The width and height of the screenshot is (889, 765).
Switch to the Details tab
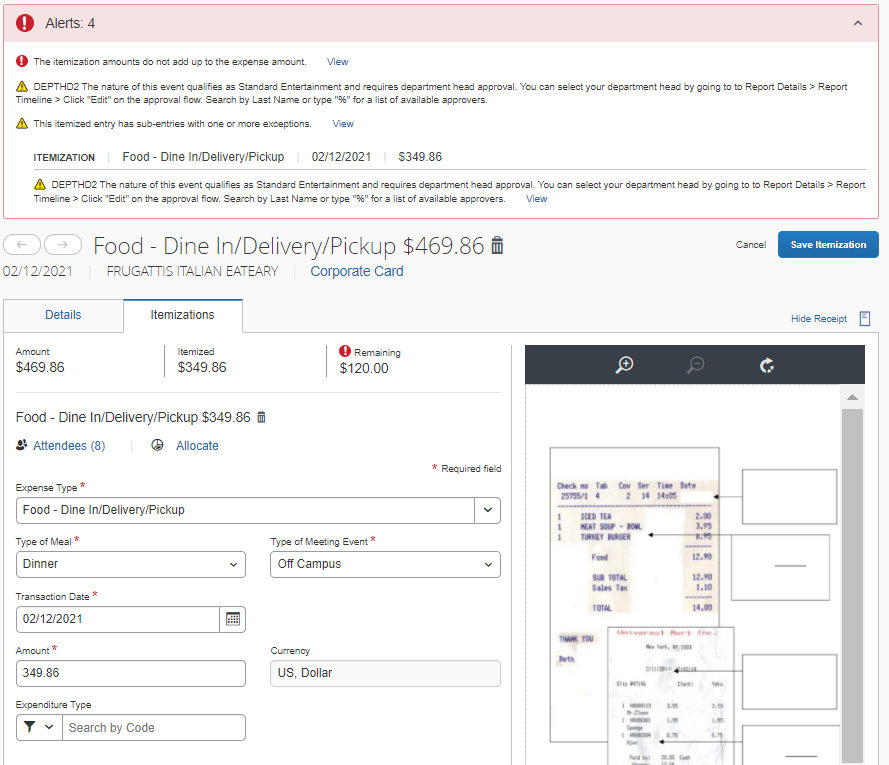pos(63,315)
